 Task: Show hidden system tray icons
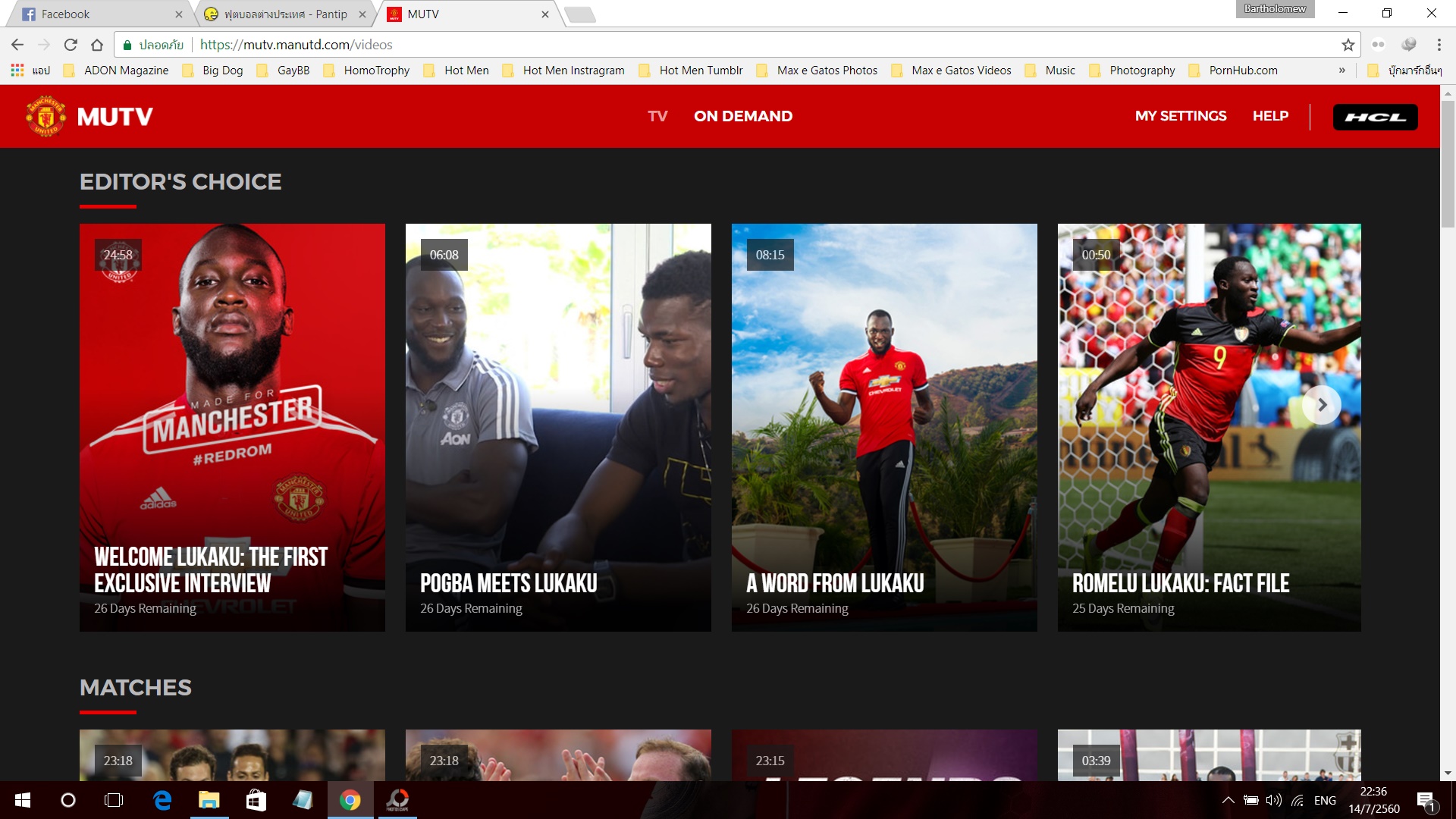(1228, 800)
